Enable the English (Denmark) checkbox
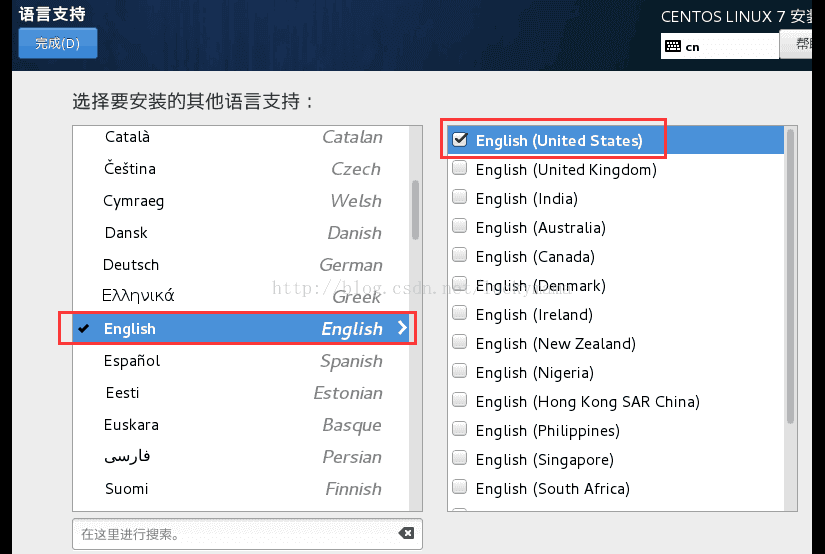Screen dimensions: 825x554 tap(459, 284)
